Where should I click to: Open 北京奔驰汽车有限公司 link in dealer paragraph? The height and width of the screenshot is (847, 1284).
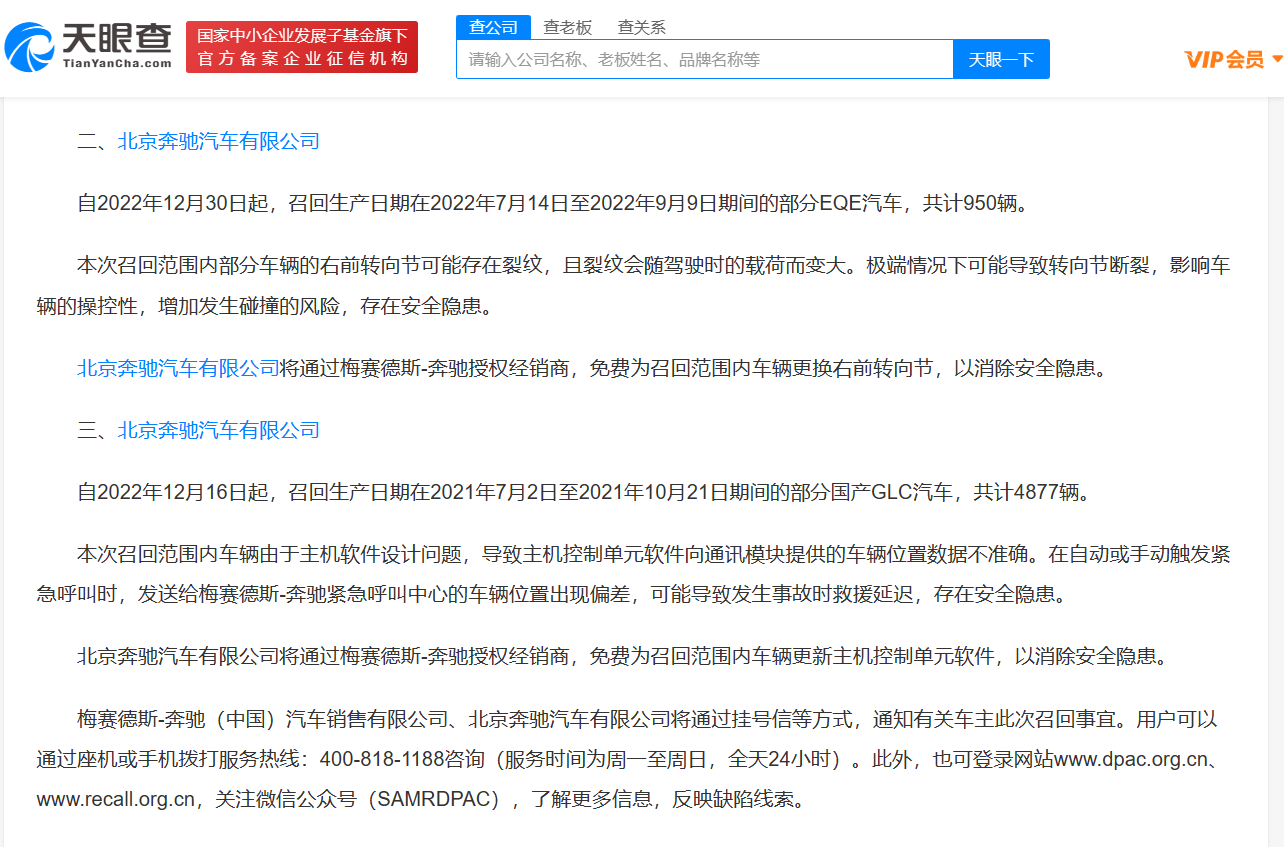179,368
